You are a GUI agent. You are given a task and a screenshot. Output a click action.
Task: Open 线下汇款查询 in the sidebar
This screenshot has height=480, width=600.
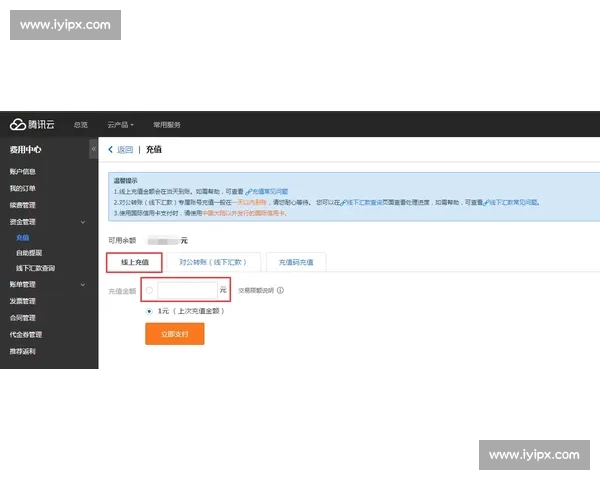click(x=36, y=268)
